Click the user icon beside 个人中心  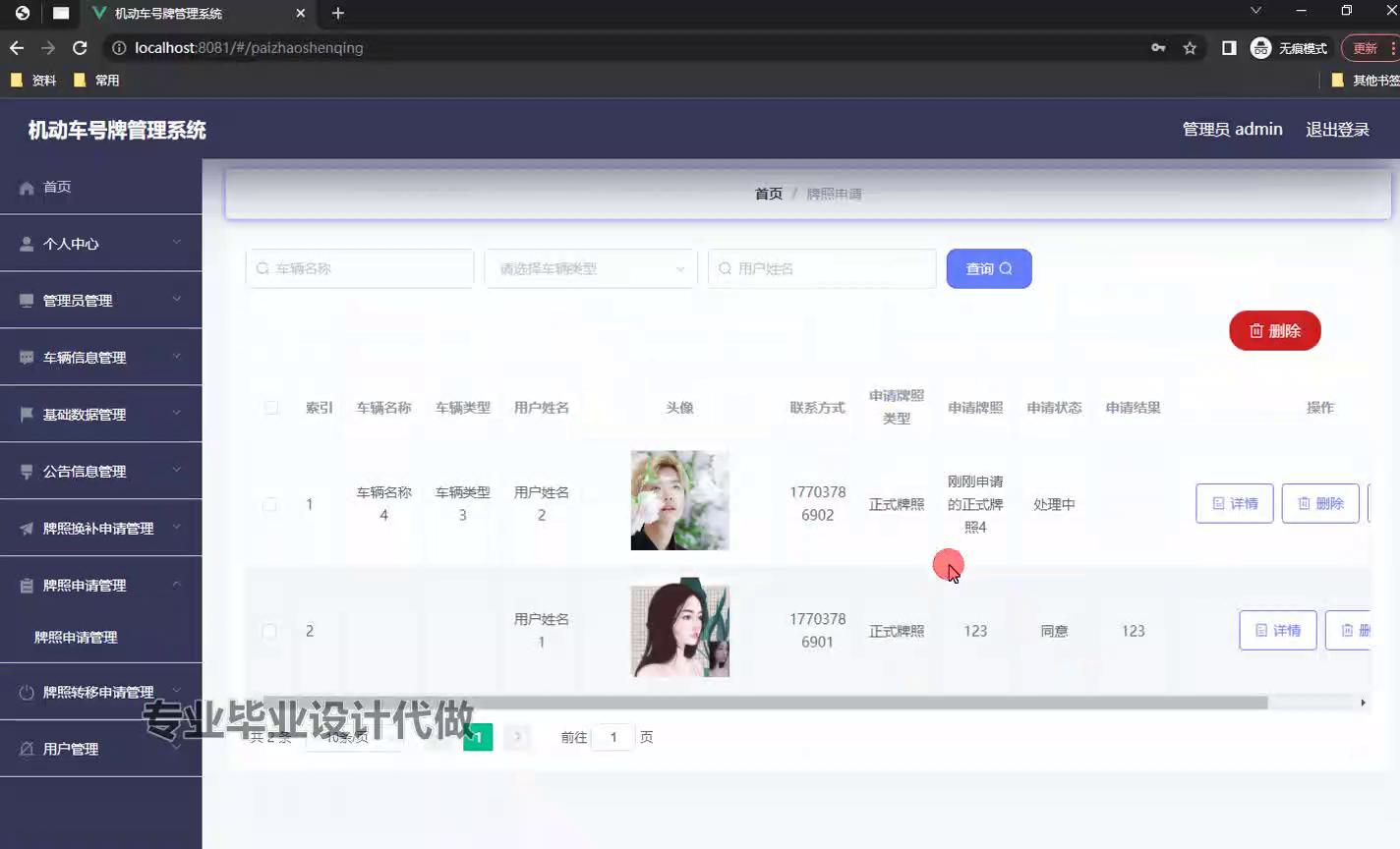tap(27, 244)
